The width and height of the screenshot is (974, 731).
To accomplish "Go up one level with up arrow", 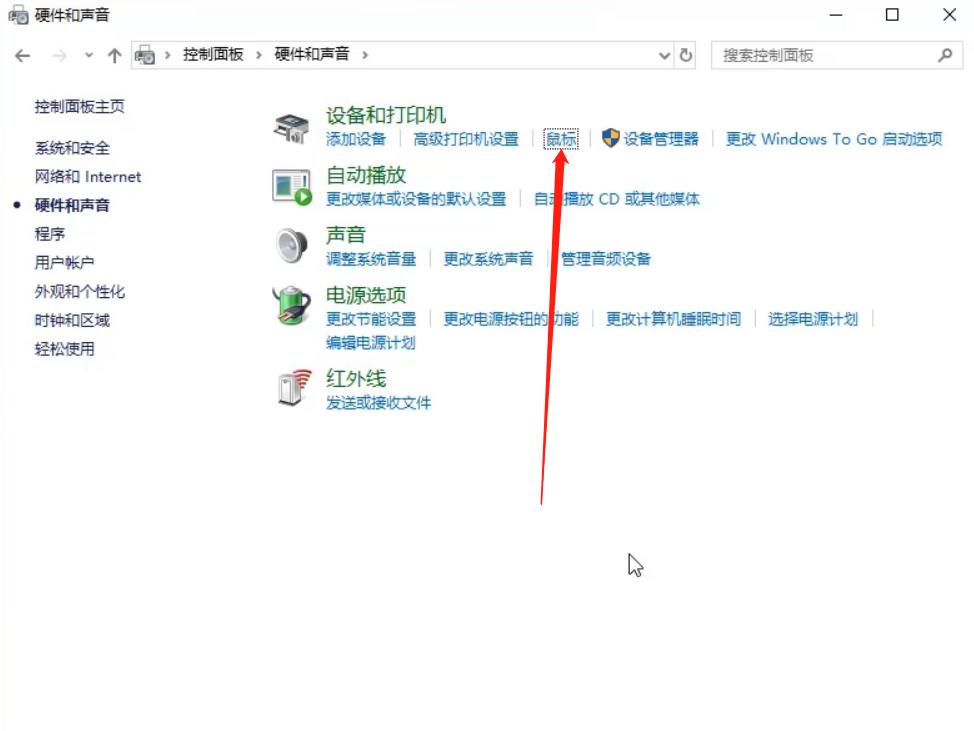I will tap(114, 56).
